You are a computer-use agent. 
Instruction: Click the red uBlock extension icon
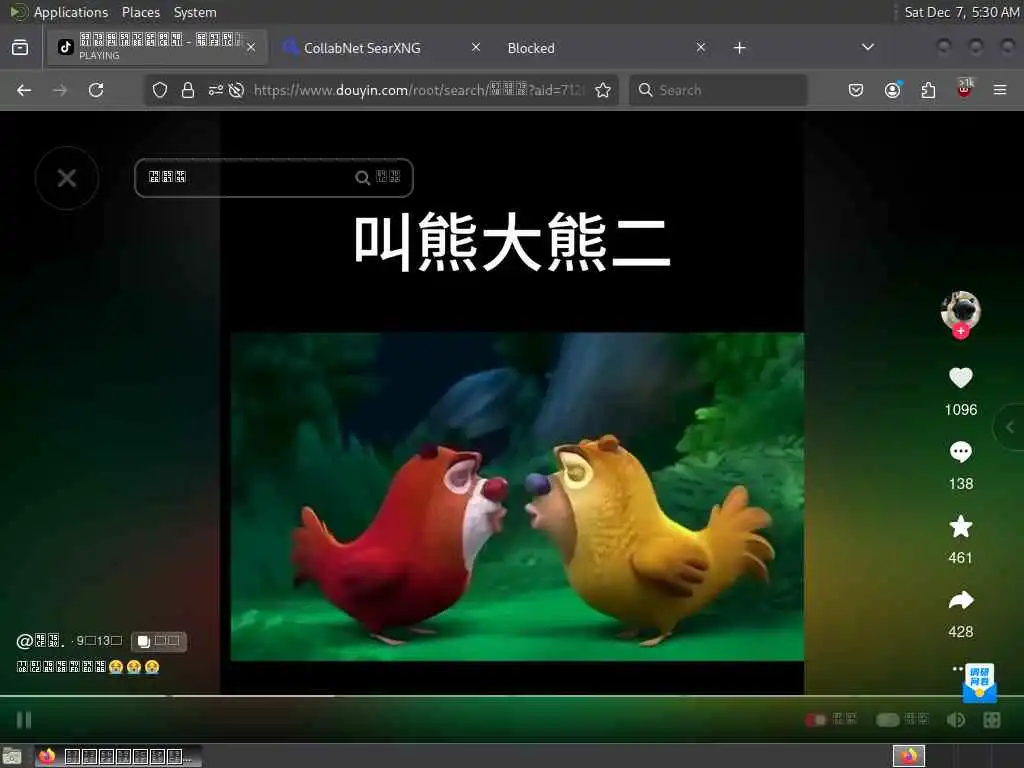pos(965,89)
